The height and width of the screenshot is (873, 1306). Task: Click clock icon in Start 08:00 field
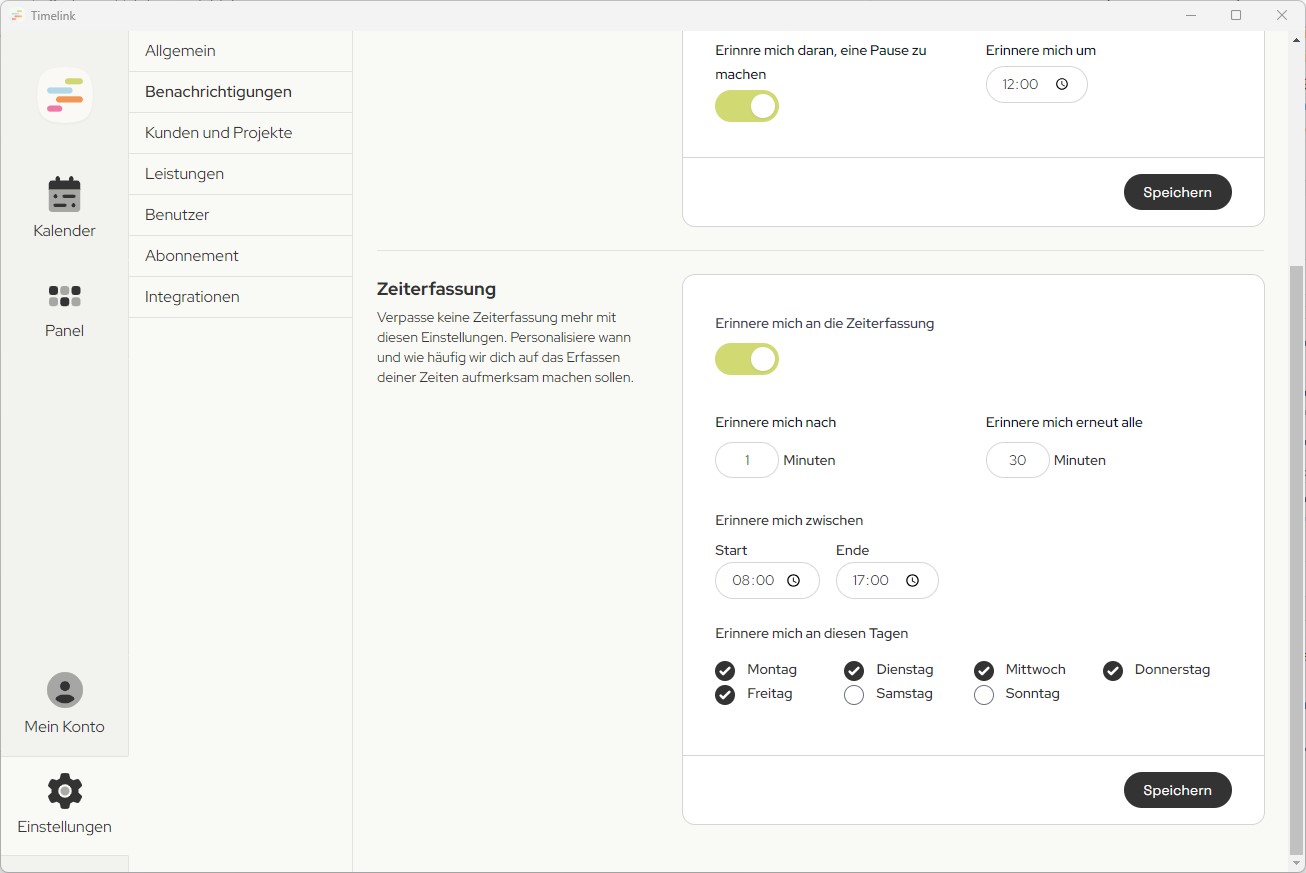pyautogui.click(x=794, y=580)
